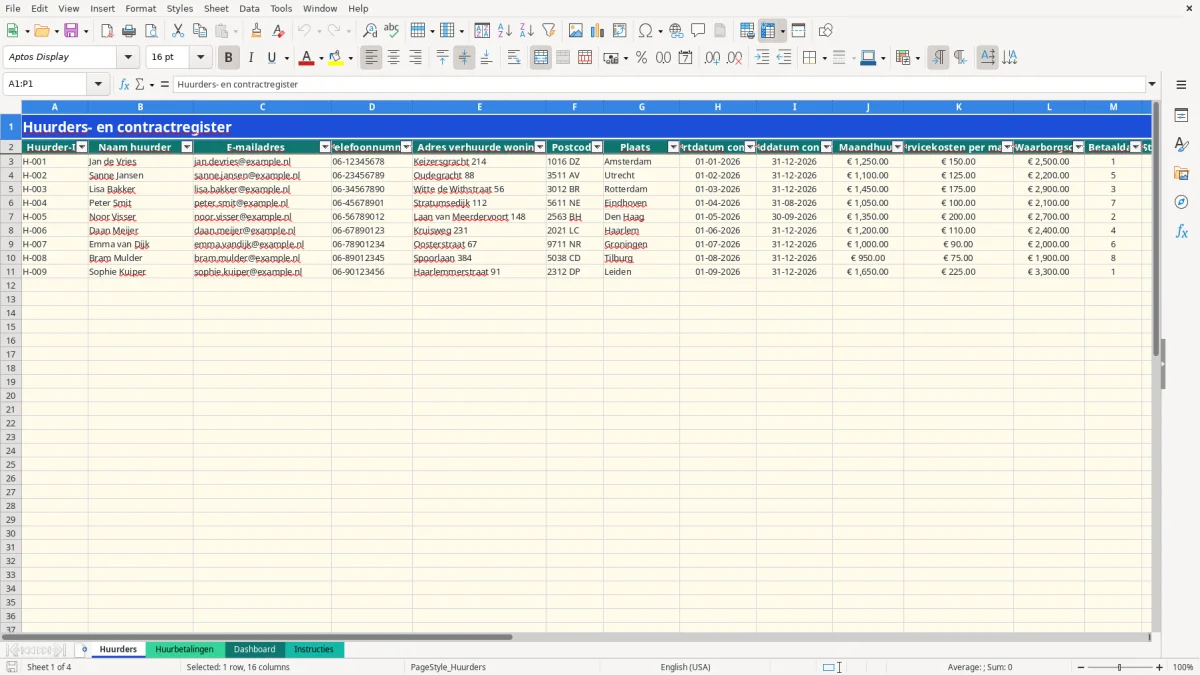Image resolution: width=1200 pixels, height=675 pixels.
Task: Click the font color red swatch
Action: (307, 58)
